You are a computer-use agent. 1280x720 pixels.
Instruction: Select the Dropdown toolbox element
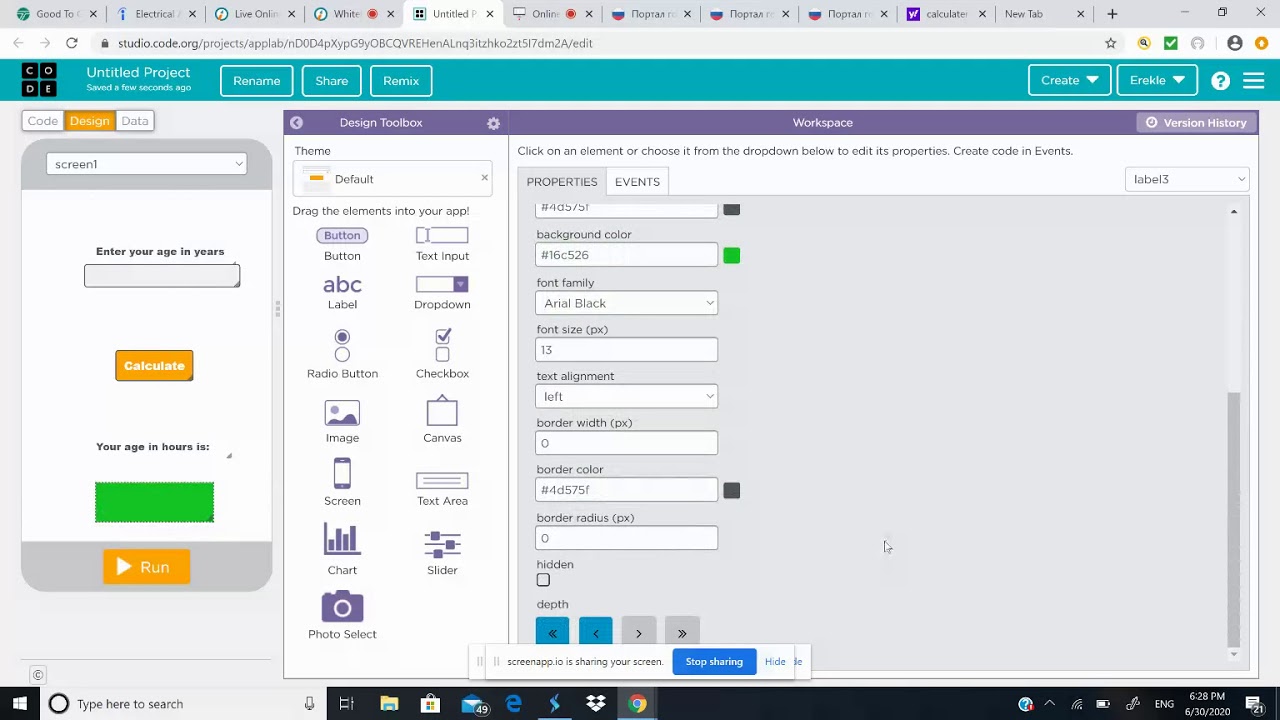[442, 293]
